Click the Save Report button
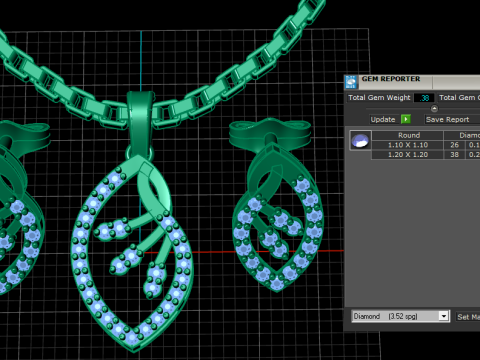 coord(452,119)
